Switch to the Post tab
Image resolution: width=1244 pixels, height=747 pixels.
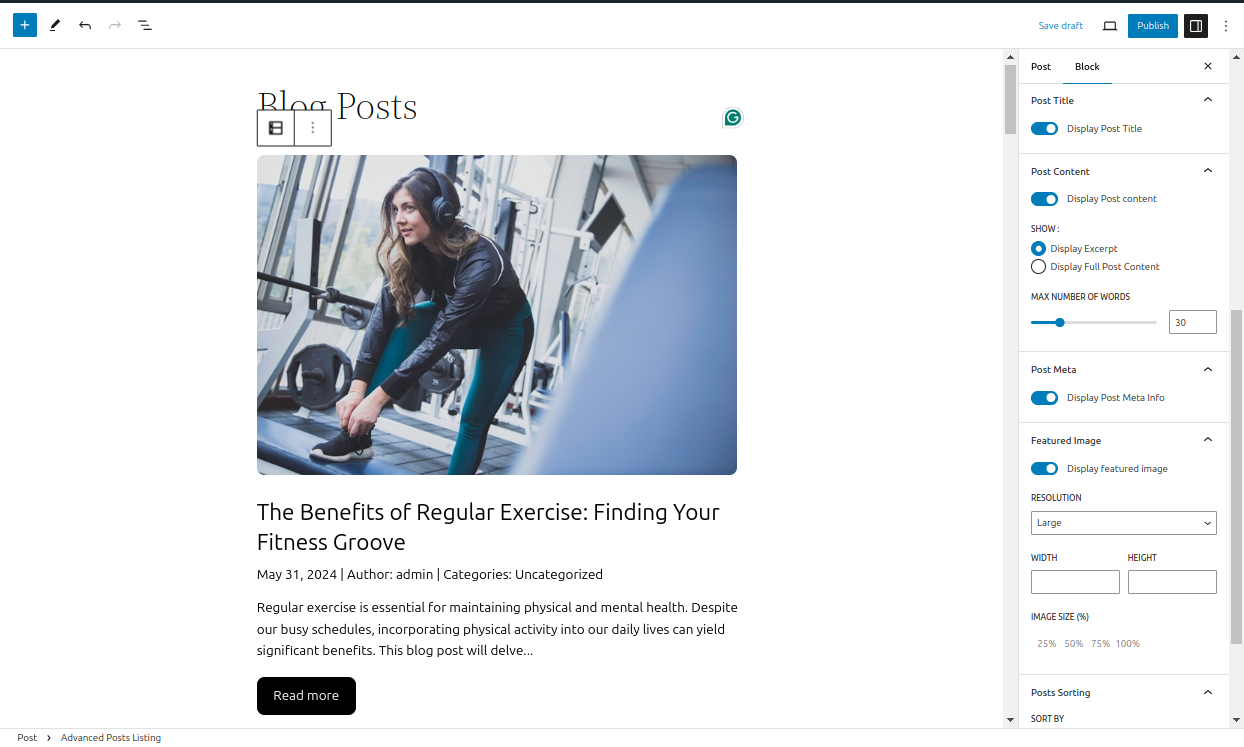tap(1041, 67)
